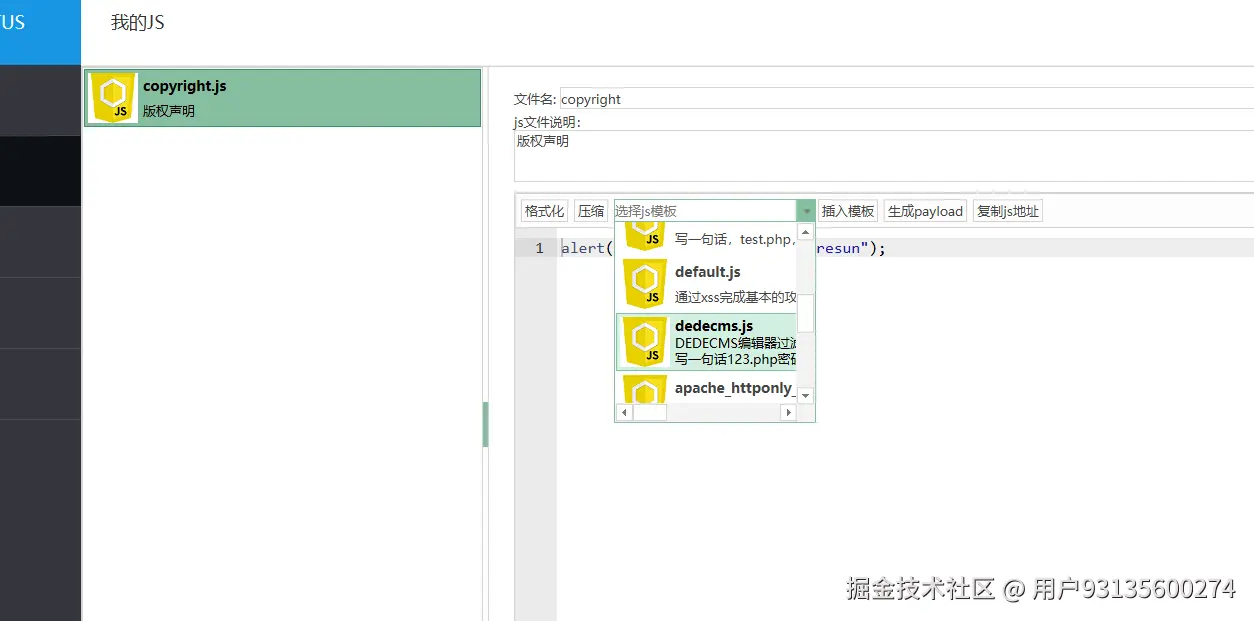Click the default.js template JS icon

644,283
